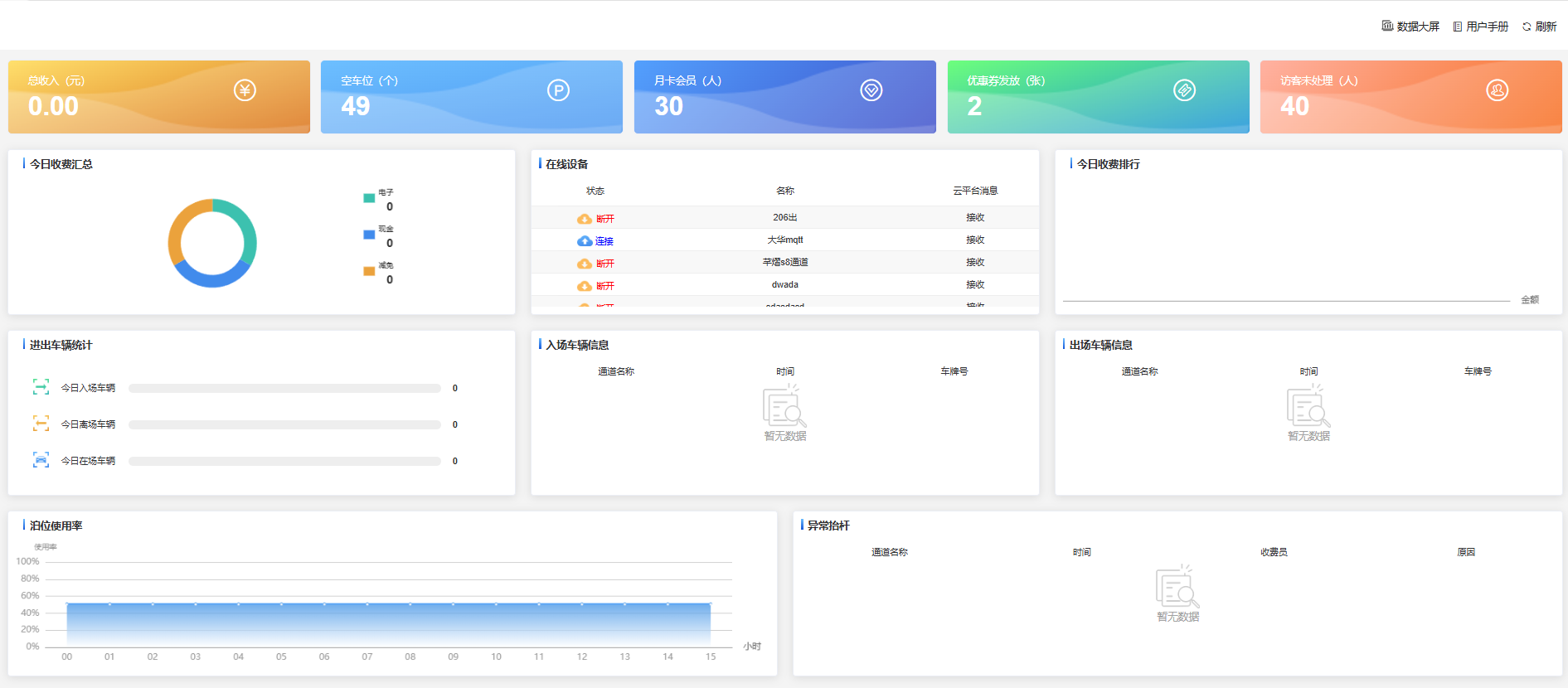Screen dimensions: 1568x688
Task: Click the 总收入 value 0.00
Action: 53,106
